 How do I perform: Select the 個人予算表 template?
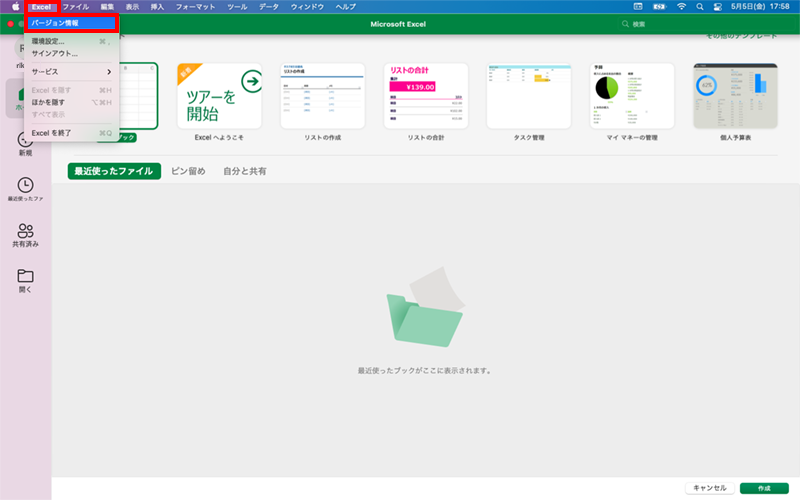pos(735,96)
